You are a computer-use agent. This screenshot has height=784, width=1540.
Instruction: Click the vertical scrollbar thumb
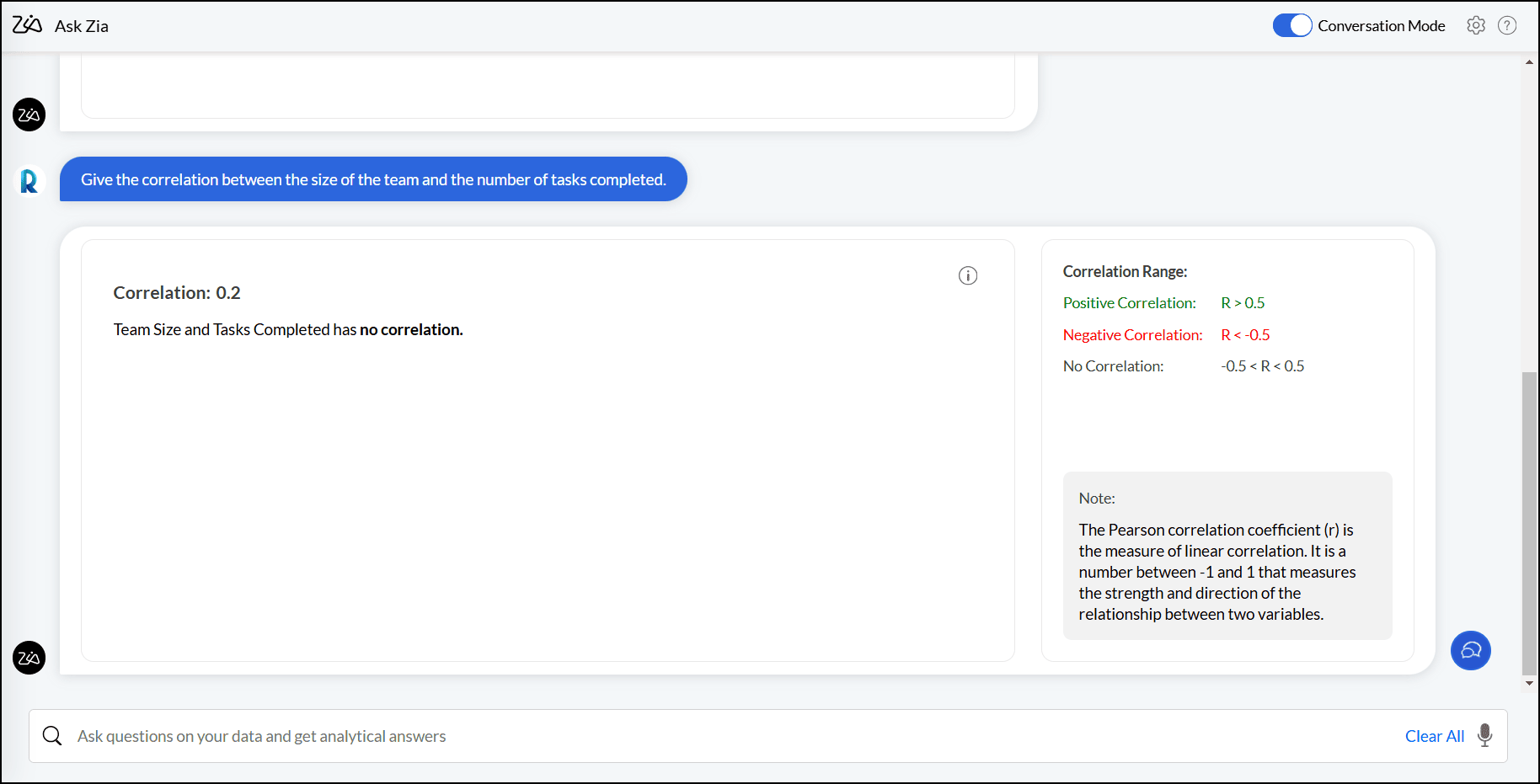click(x=1527, y=522)
